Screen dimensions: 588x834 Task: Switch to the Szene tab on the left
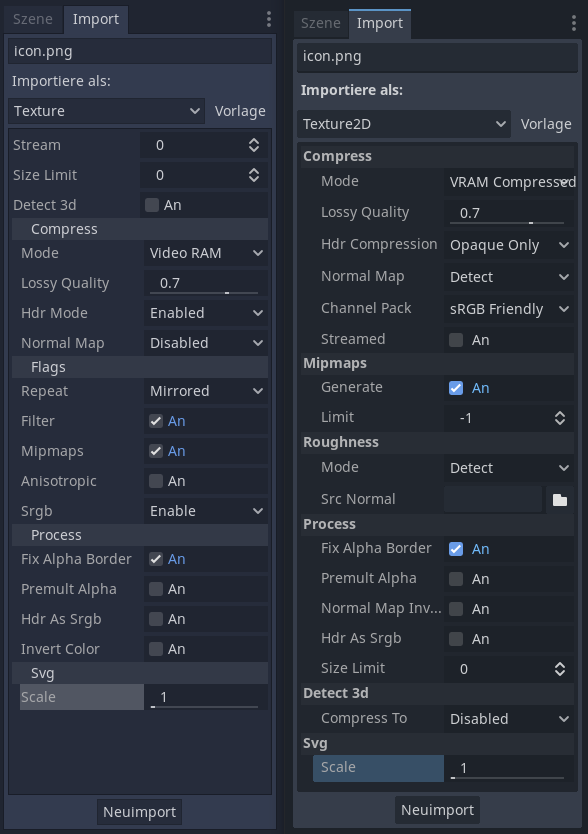coord(32,19)
